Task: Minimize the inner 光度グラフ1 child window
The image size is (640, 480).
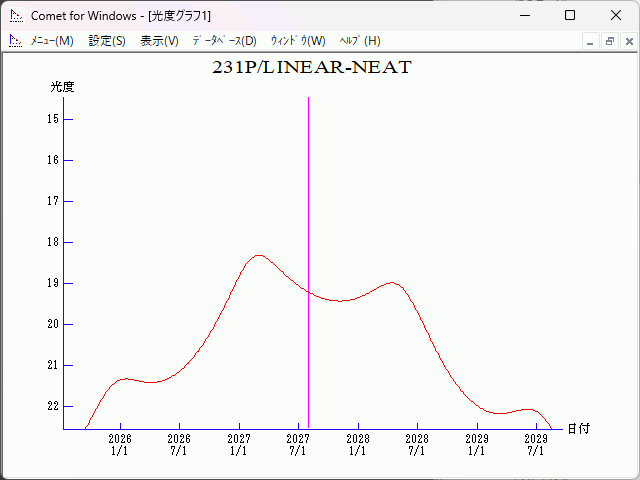Action: click(591, 42)
